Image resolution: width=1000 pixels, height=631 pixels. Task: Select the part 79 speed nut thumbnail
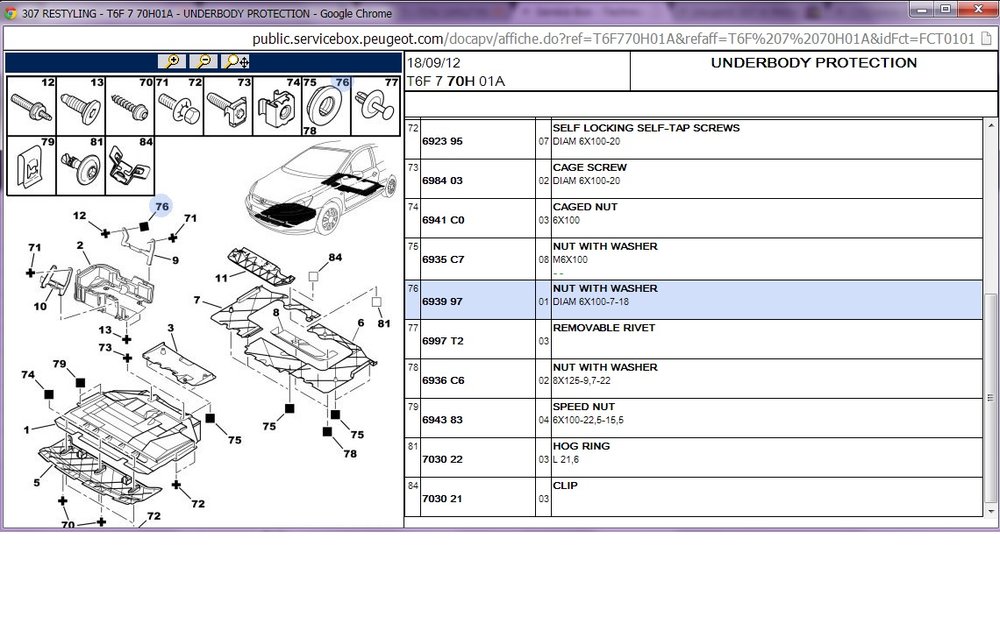[32, 165]
